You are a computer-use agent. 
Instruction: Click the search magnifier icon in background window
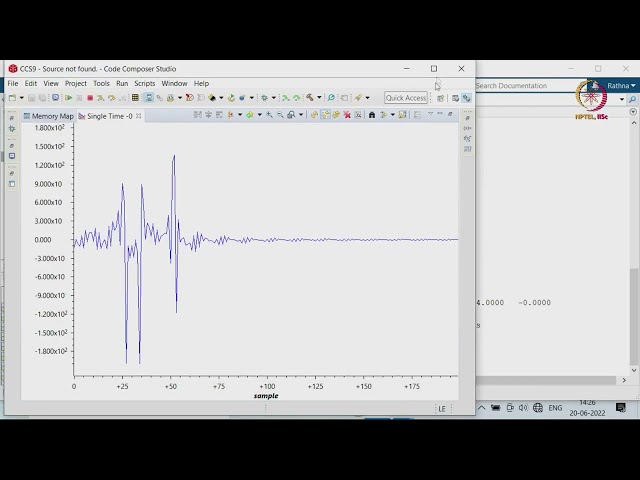click(633, 99)
